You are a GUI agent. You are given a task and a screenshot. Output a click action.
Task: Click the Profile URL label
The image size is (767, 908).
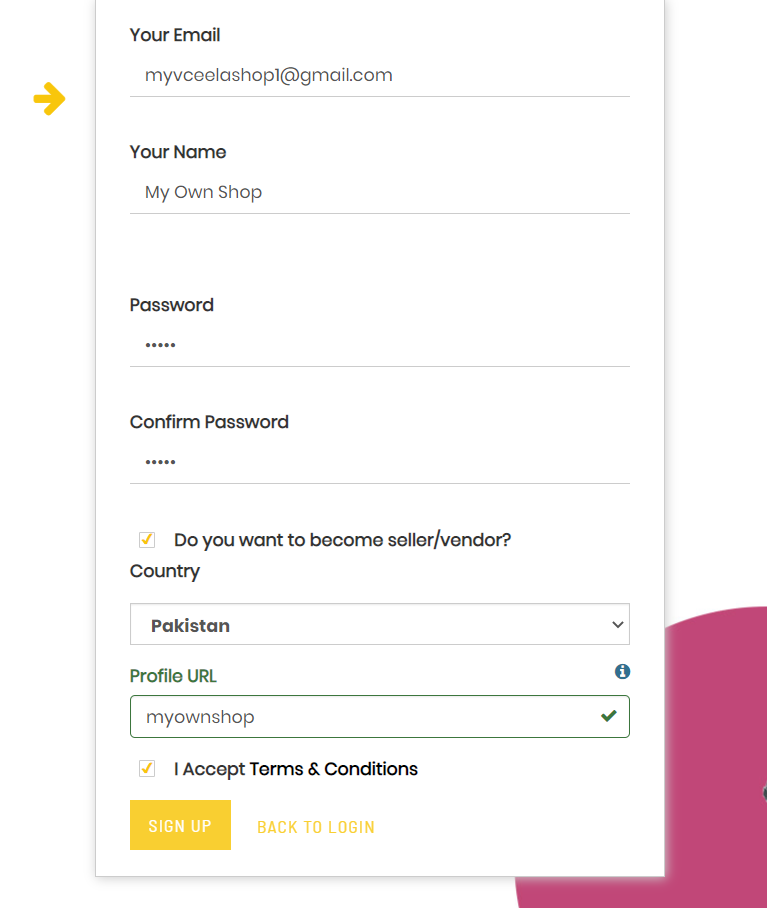[x=173, y=676]
